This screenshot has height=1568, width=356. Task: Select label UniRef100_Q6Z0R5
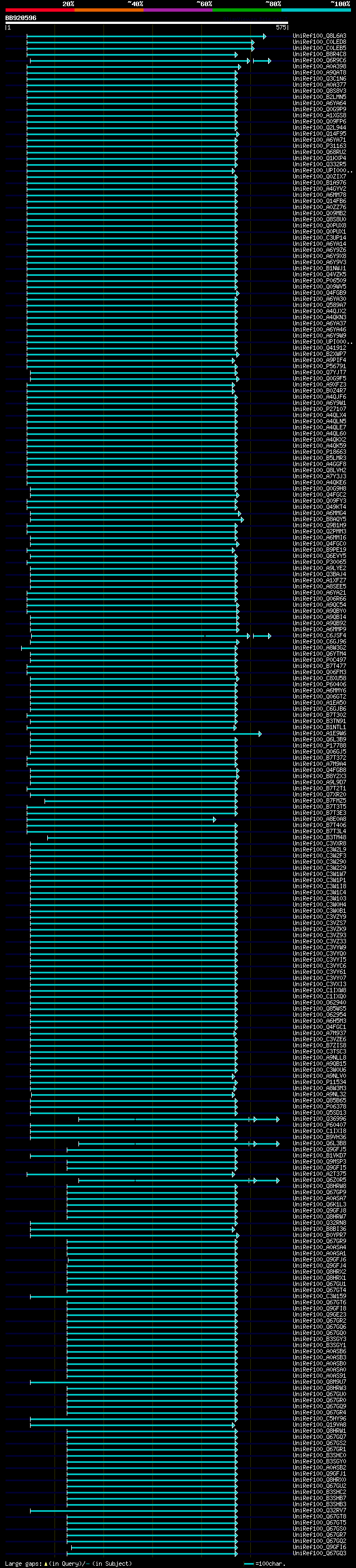tap(319, 1180)
